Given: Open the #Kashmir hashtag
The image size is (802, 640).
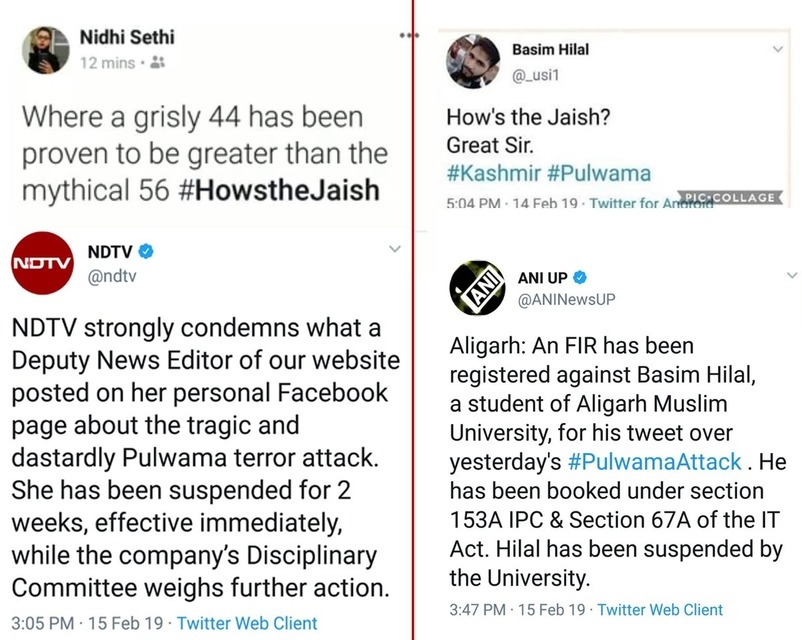Looking at the screenshot, I should (x=489, y=173).
